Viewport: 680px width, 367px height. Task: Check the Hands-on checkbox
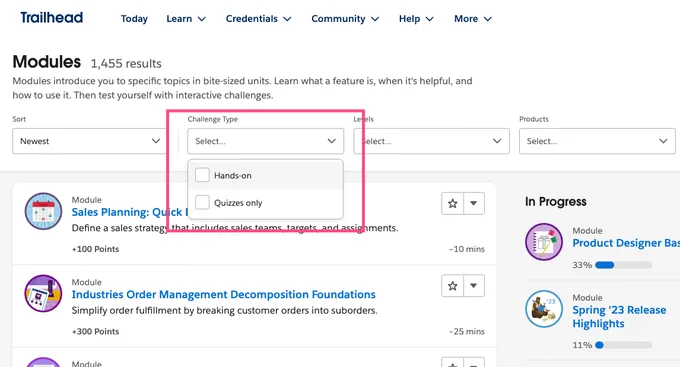tap(202, 175)
